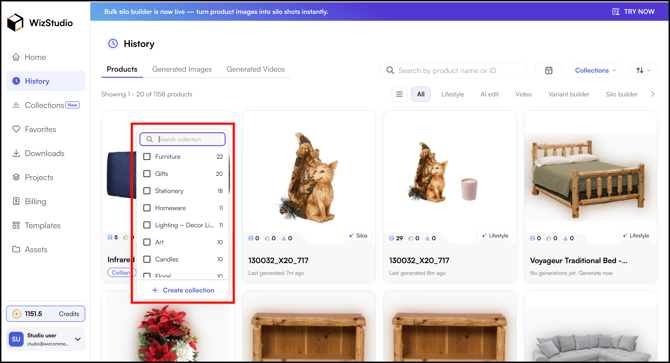Click the search magnifier icon in header
The image size is (670, 363).
pos(390,70)
